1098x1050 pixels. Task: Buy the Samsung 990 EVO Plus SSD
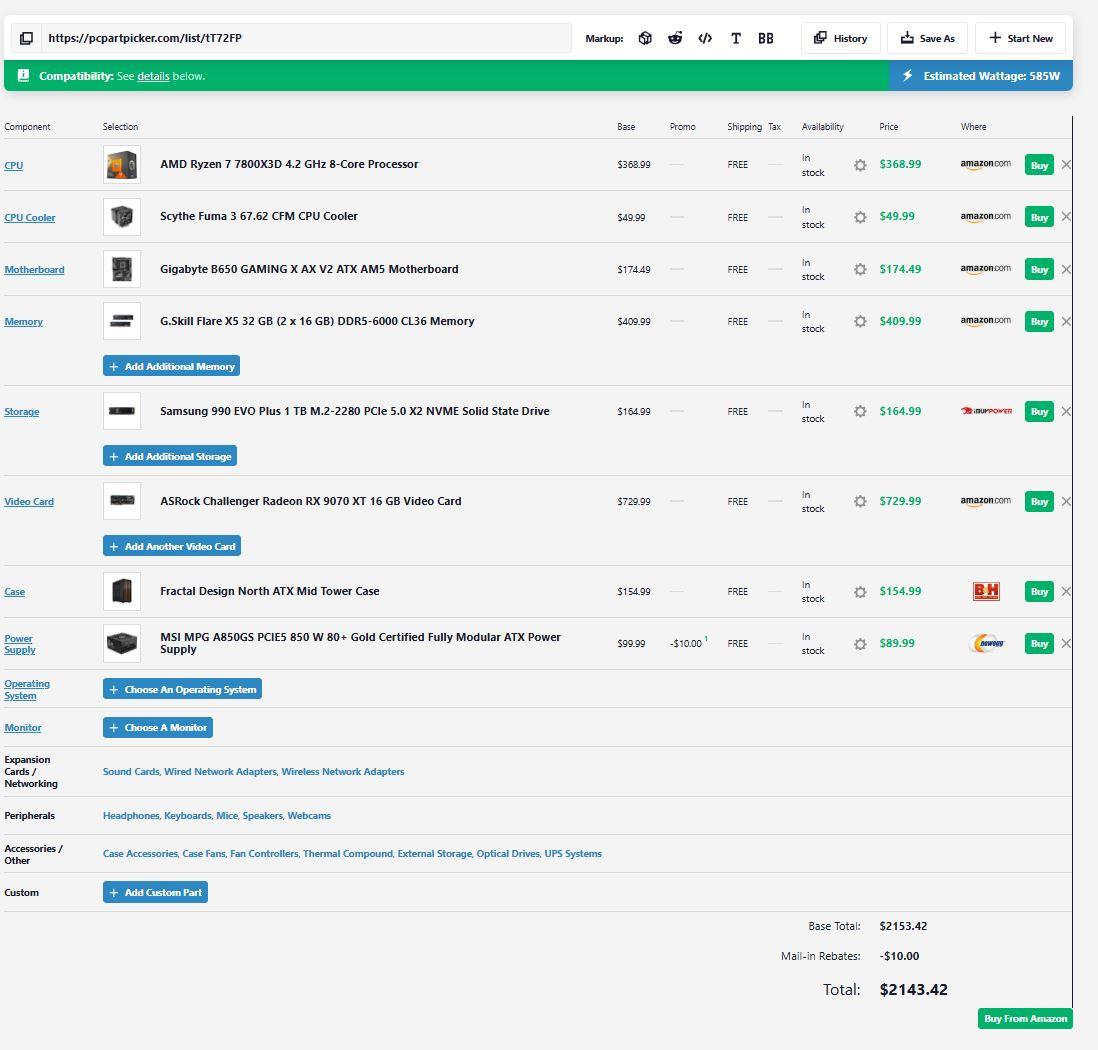pyautogui.click(x=1039, y=411)
